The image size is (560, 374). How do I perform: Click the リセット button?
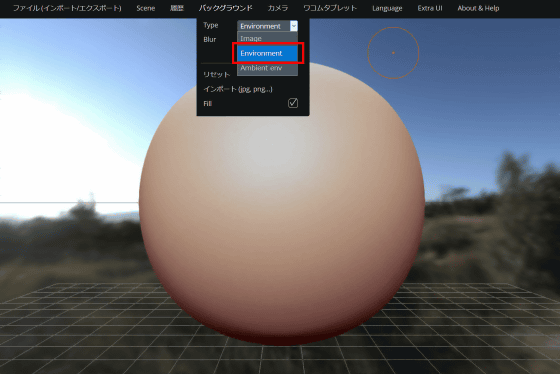tap(216, 74)
